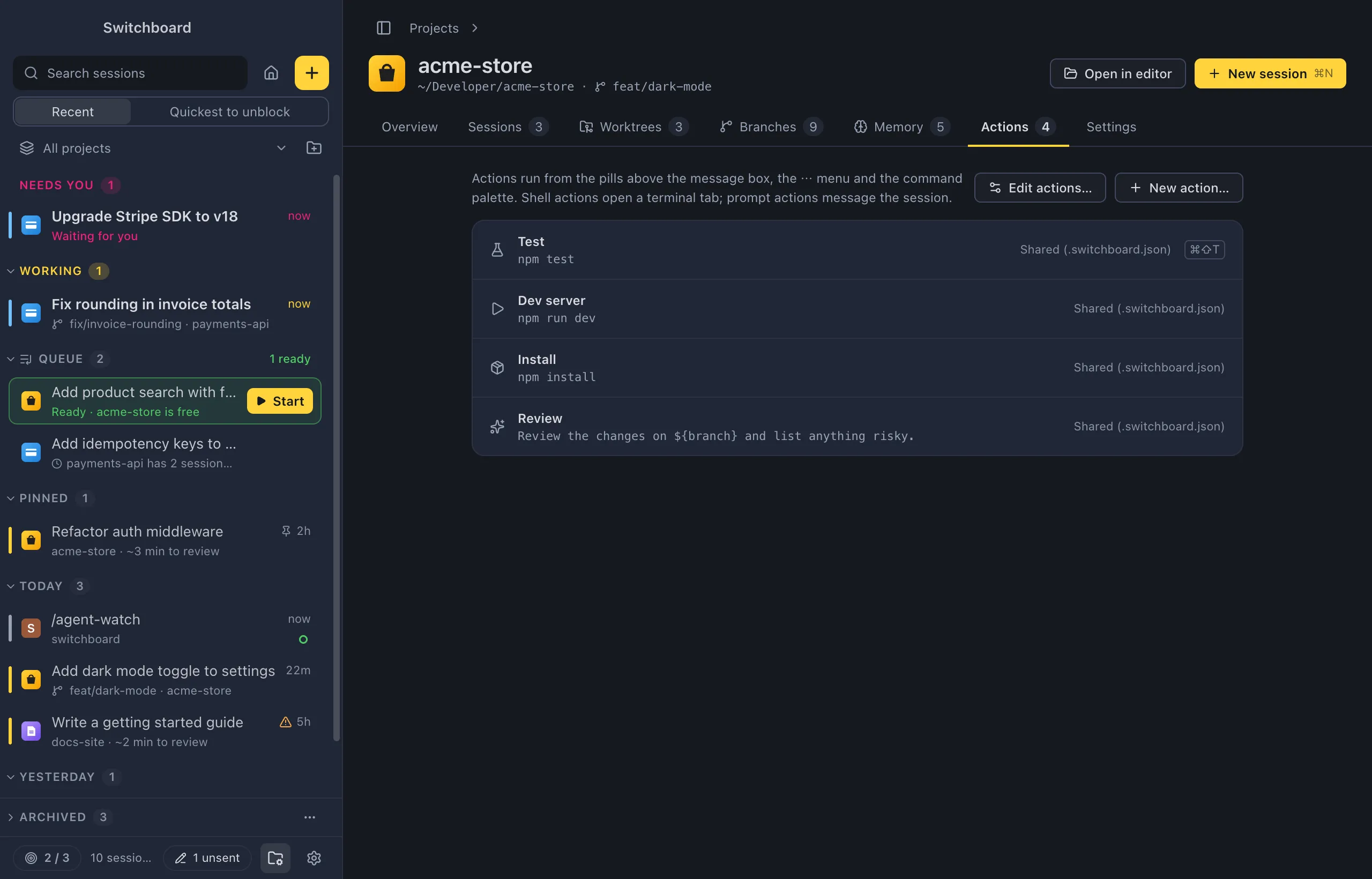Open the All projects dropdown
This screenshot has width=1372, height=879.
click(153, 148)
